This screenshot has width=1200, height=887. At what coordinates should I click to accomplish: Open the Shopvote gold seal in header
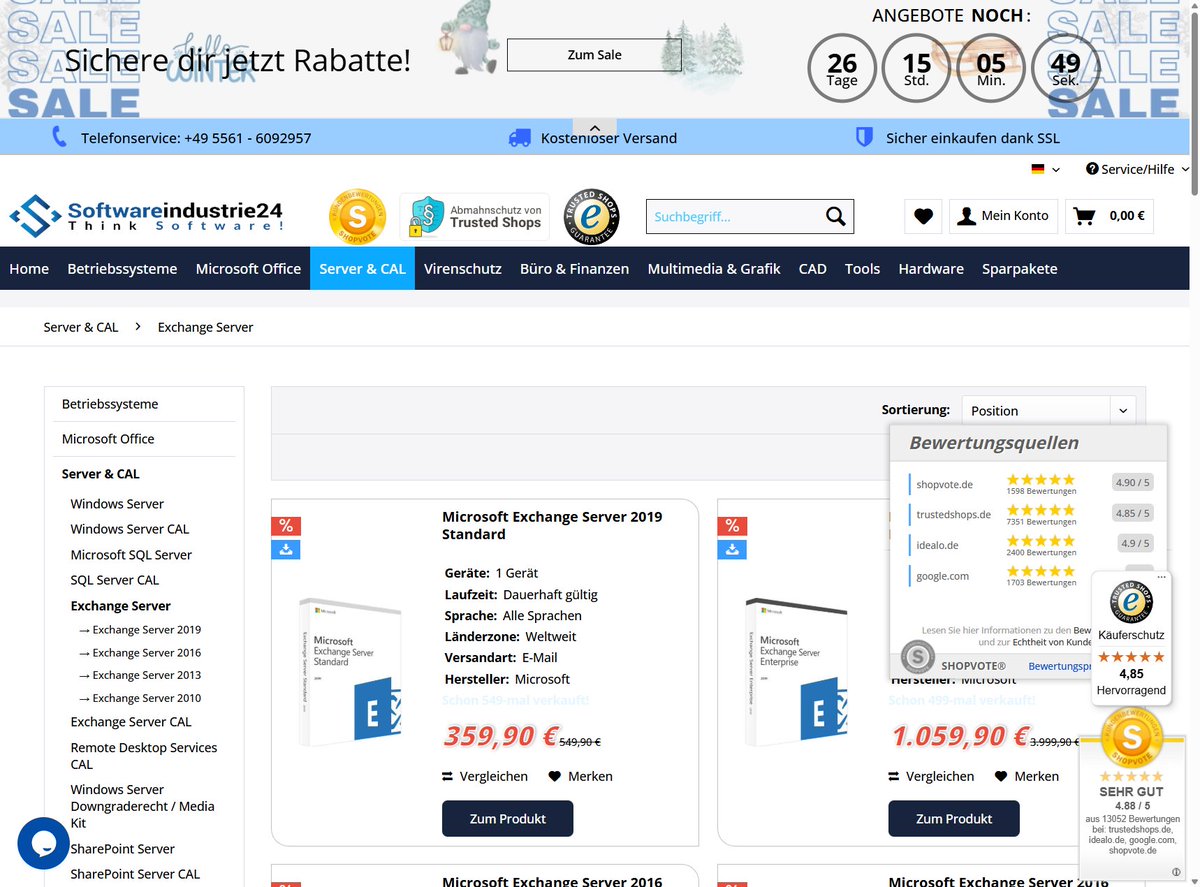pyautogui.click(x=357, y=217)
